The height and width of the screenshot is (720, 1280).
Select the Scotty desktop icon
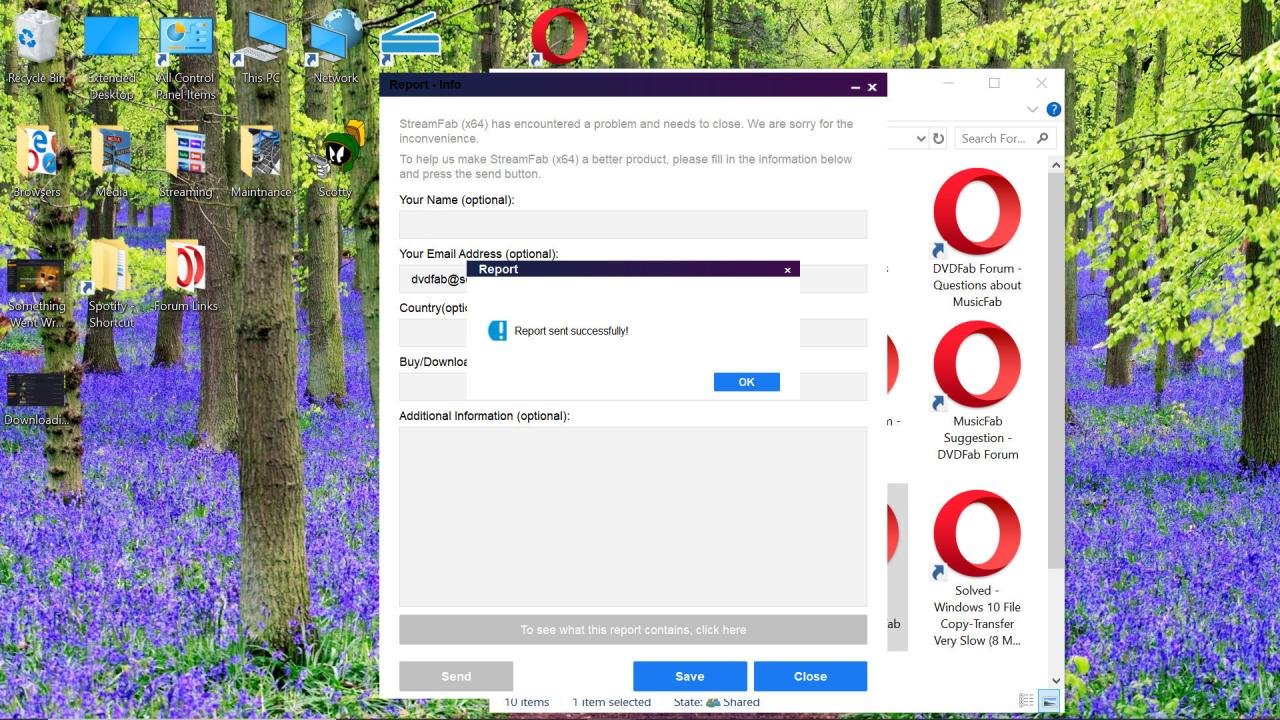[x=335, y=160]
